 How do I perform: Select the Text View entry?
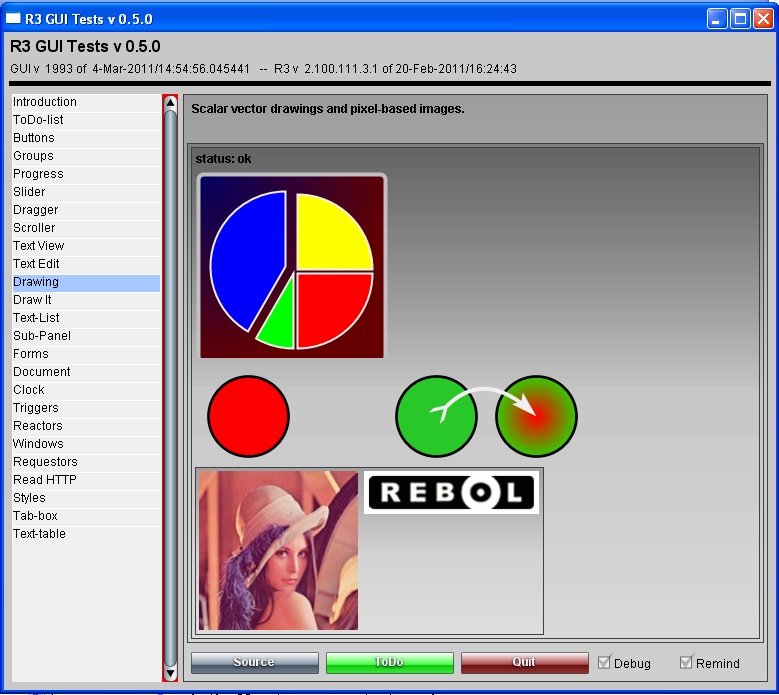click(86, 246)
